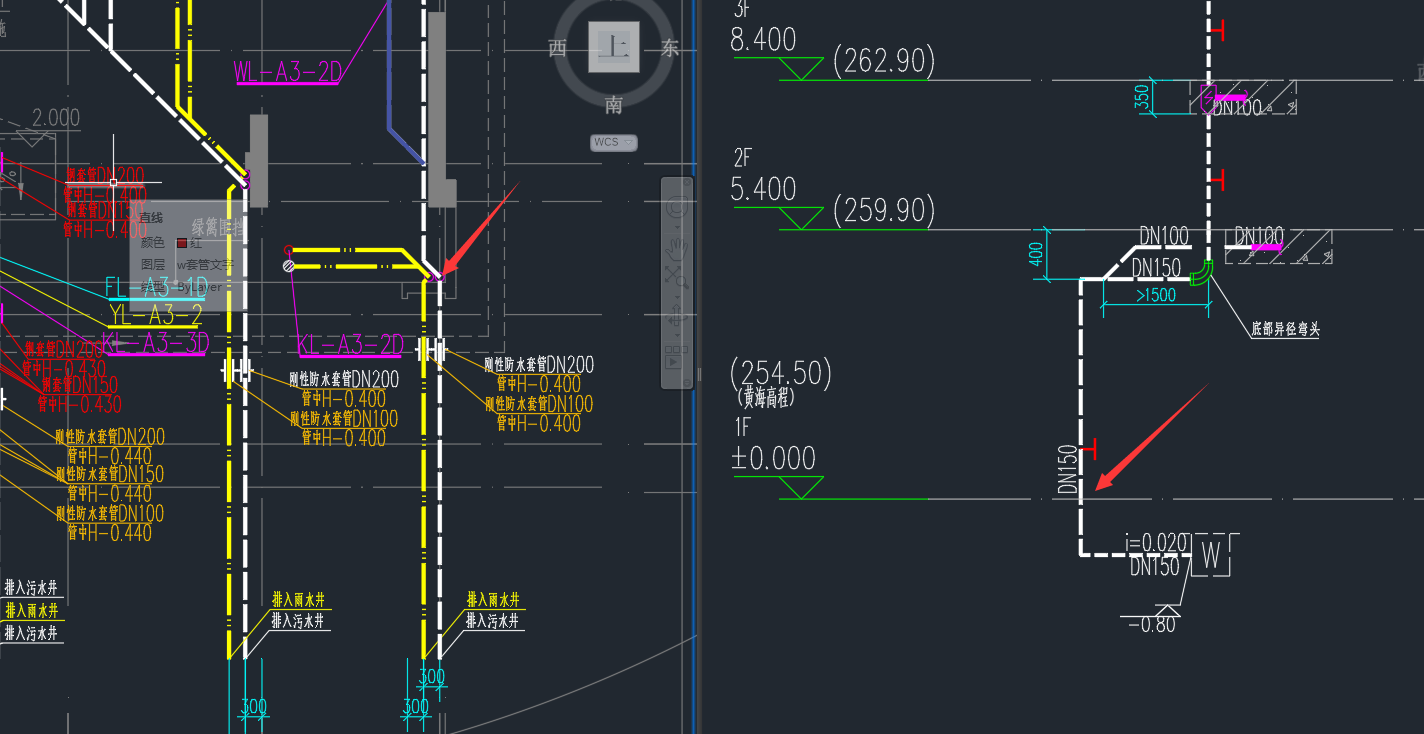The width and height of the screenshot is (1424, 734).
Task: Select the 1F floor label
Action: [x=741, y=427]
